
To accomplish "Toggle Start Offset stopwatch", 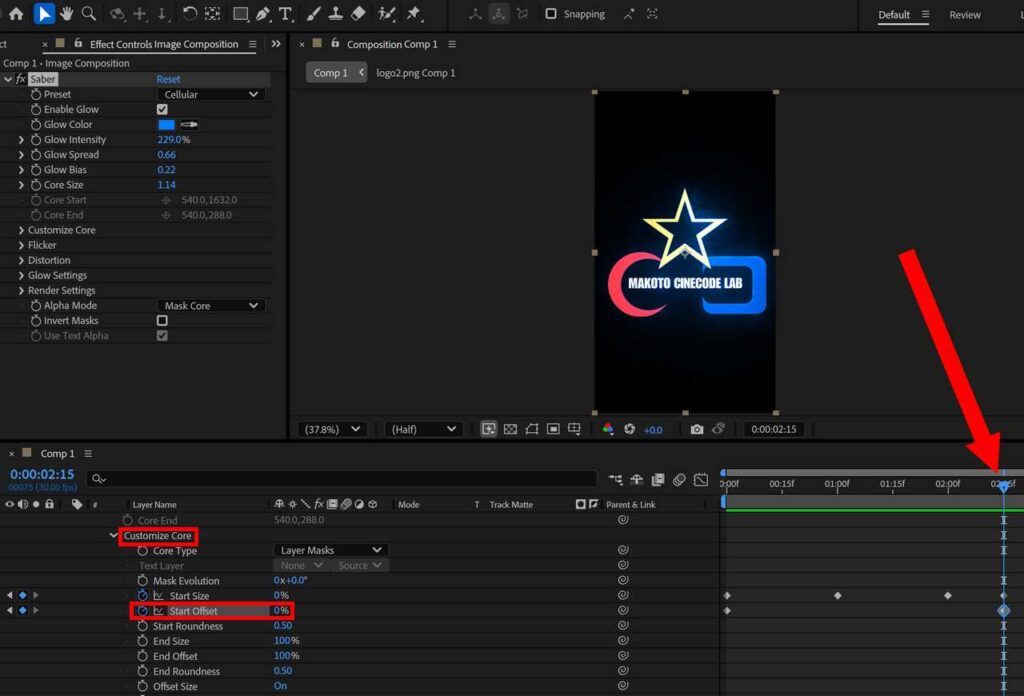I will tap(142, 610).
